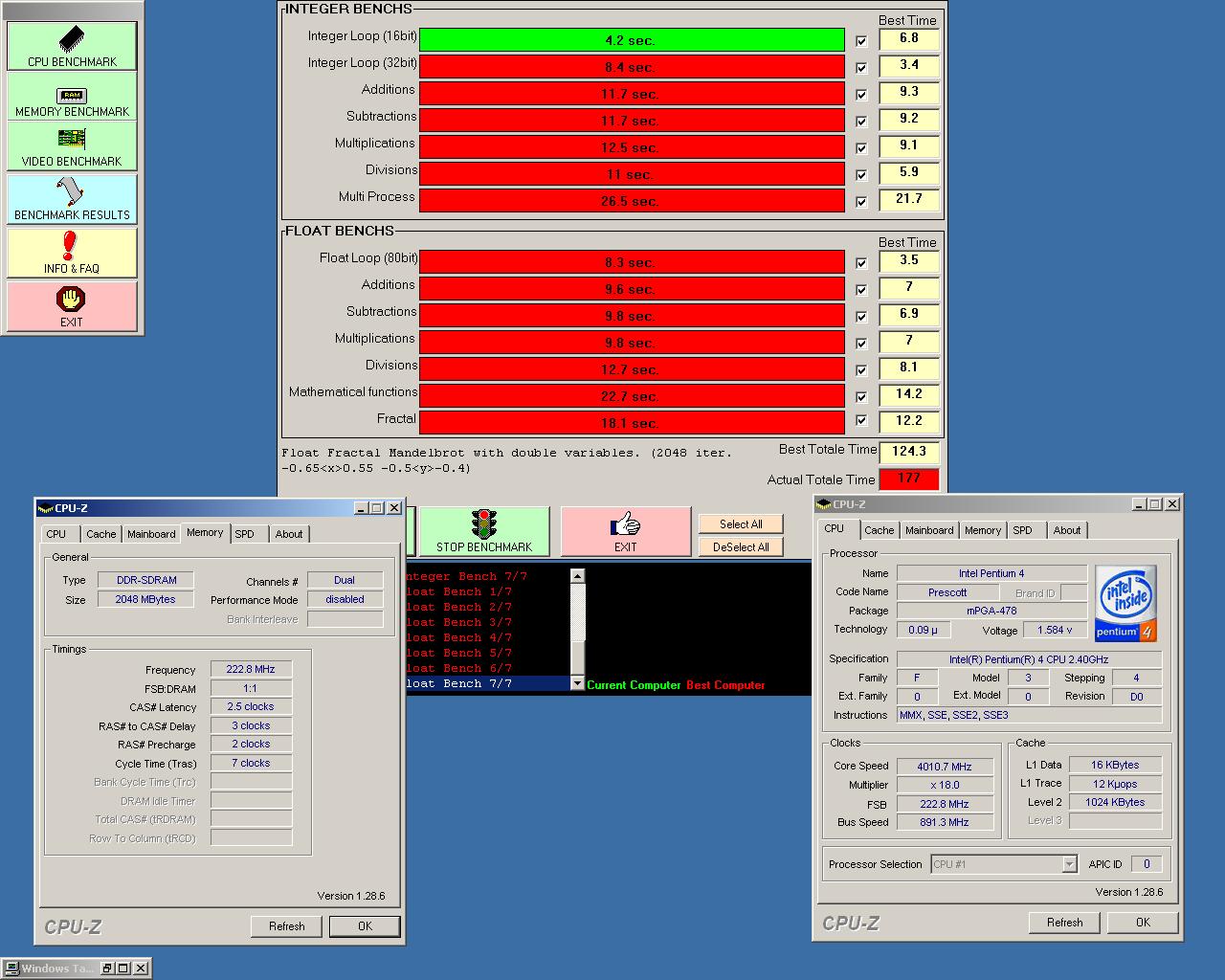Click Refresh in right CPU-Z window
1225x980 pixels.
click(x=1065, y=923)
